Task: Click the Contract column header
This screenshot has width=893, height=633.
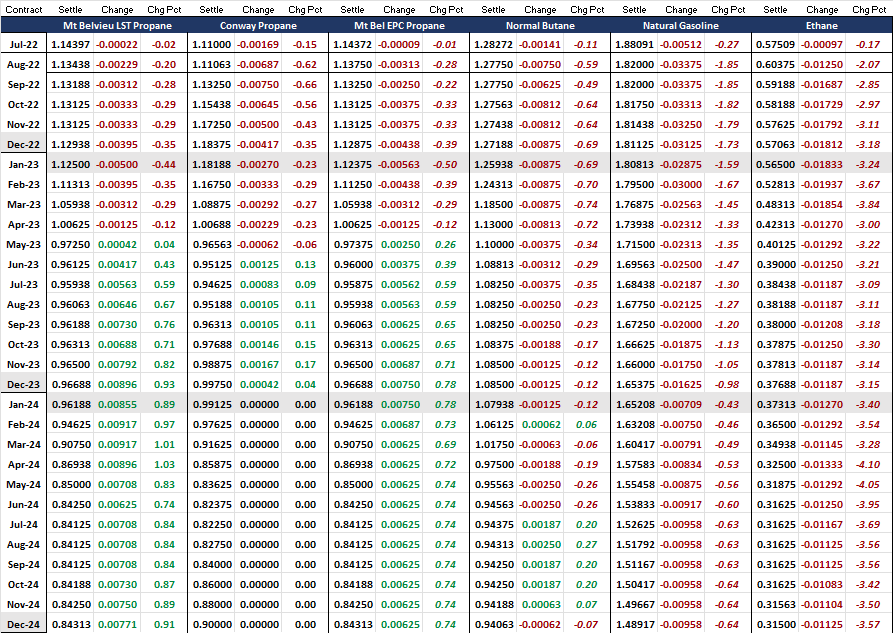Action: click(x=24, y=10)
